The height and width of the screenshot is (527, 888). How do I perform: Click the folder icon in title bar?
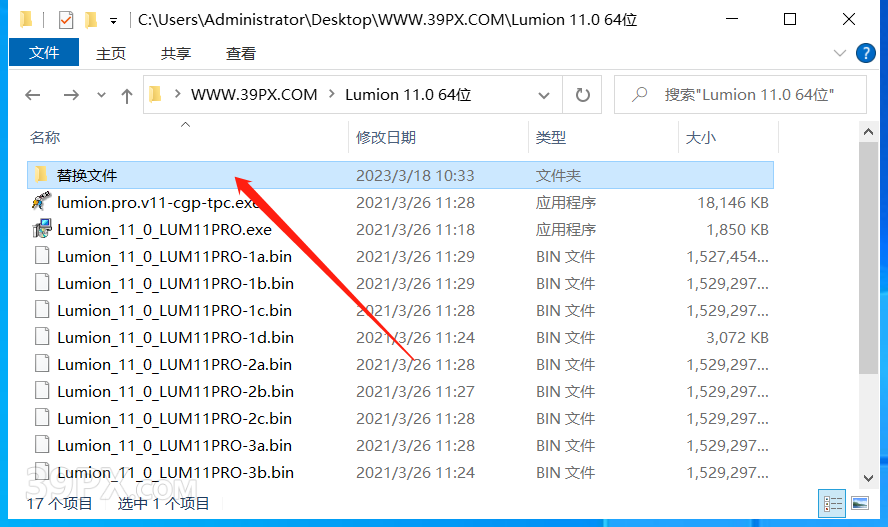(26, 20)
